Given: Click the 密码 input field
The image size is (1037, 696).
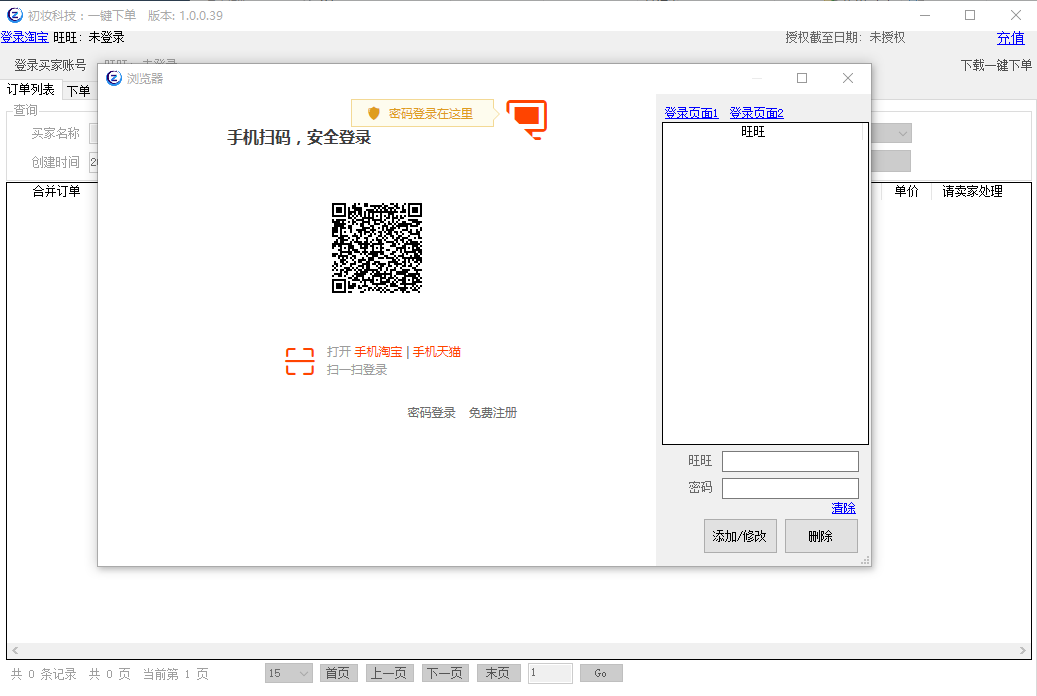Looking at the screenshot, I should [x=790, y=488].
